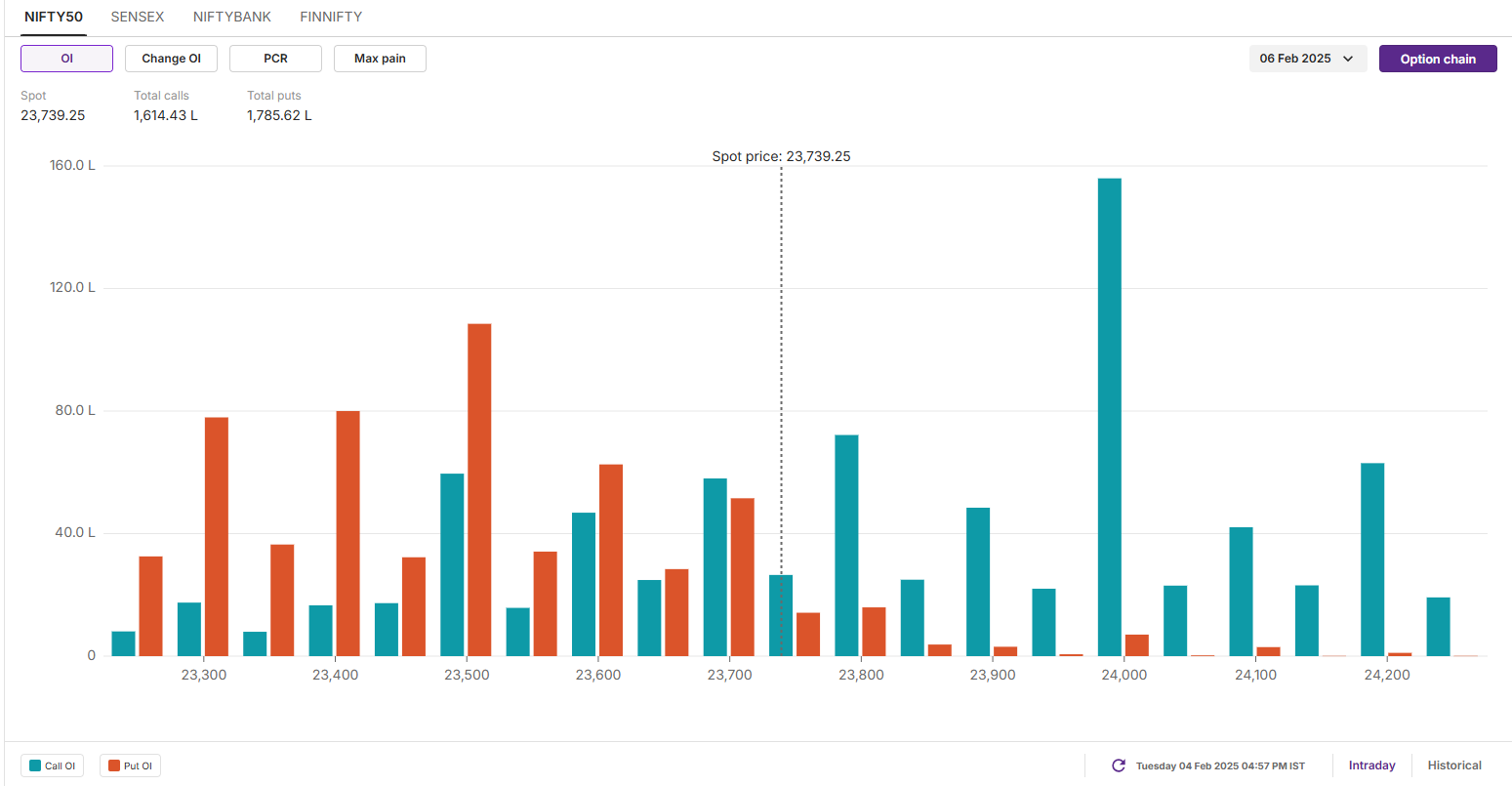Switch to Intraday mode
The height and width of the screenshot is (786, 1512).
pyautogui.click(x=1371, y=765)
